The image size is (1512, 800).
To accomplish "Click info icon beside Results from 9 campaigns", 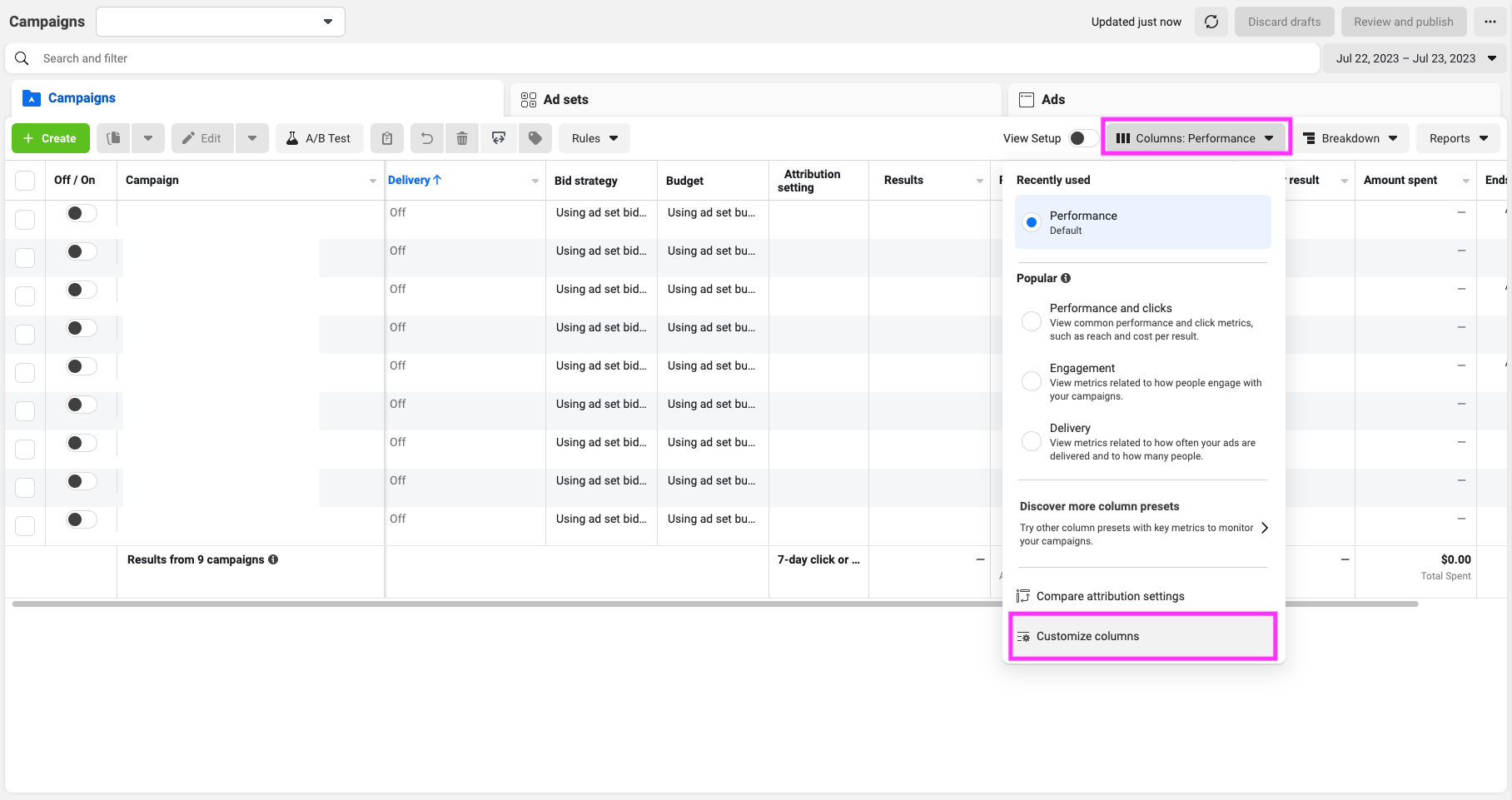I will click(x=273, y=559).
